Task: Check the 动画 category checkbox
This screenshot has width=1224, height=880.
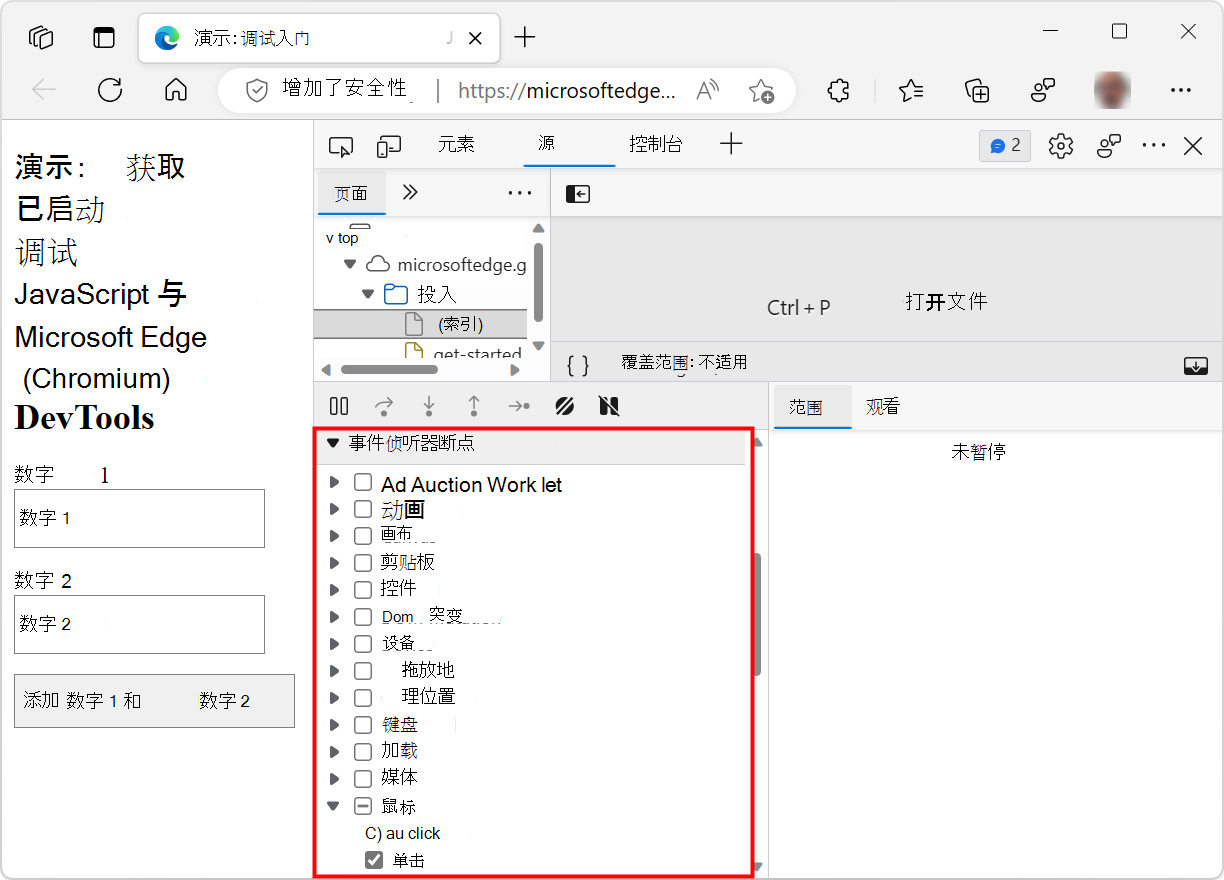Action: 363,509
